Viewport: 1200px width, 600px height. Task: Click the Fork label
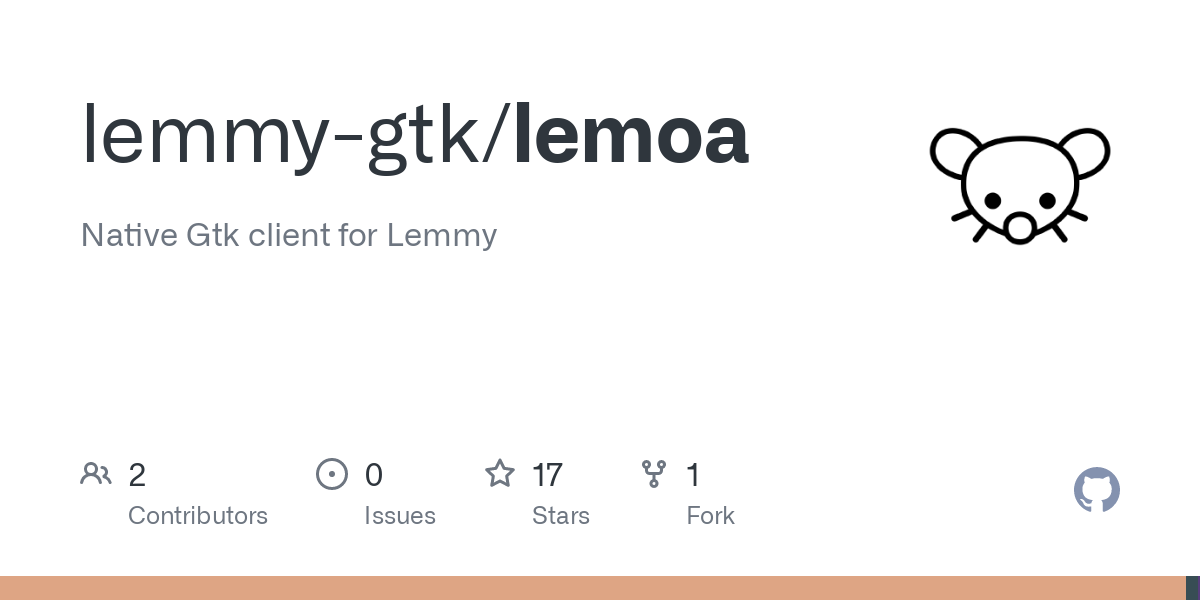[711, 516]
